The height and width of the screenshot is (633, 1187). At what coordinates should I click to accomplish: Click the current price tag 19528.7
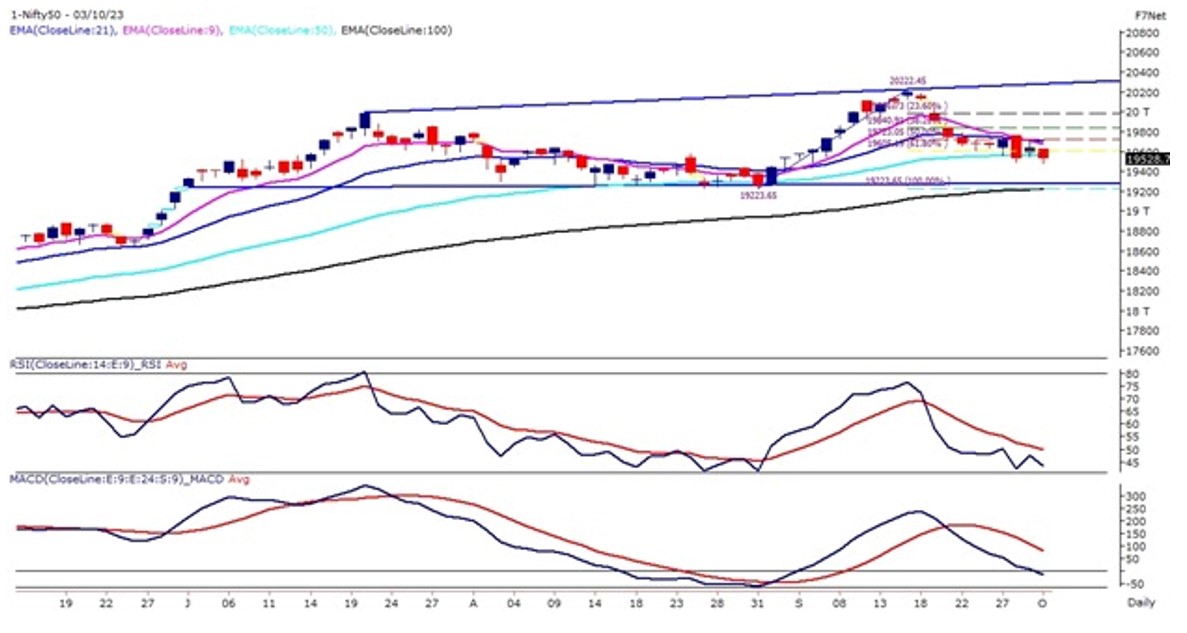pos(1148,159)
